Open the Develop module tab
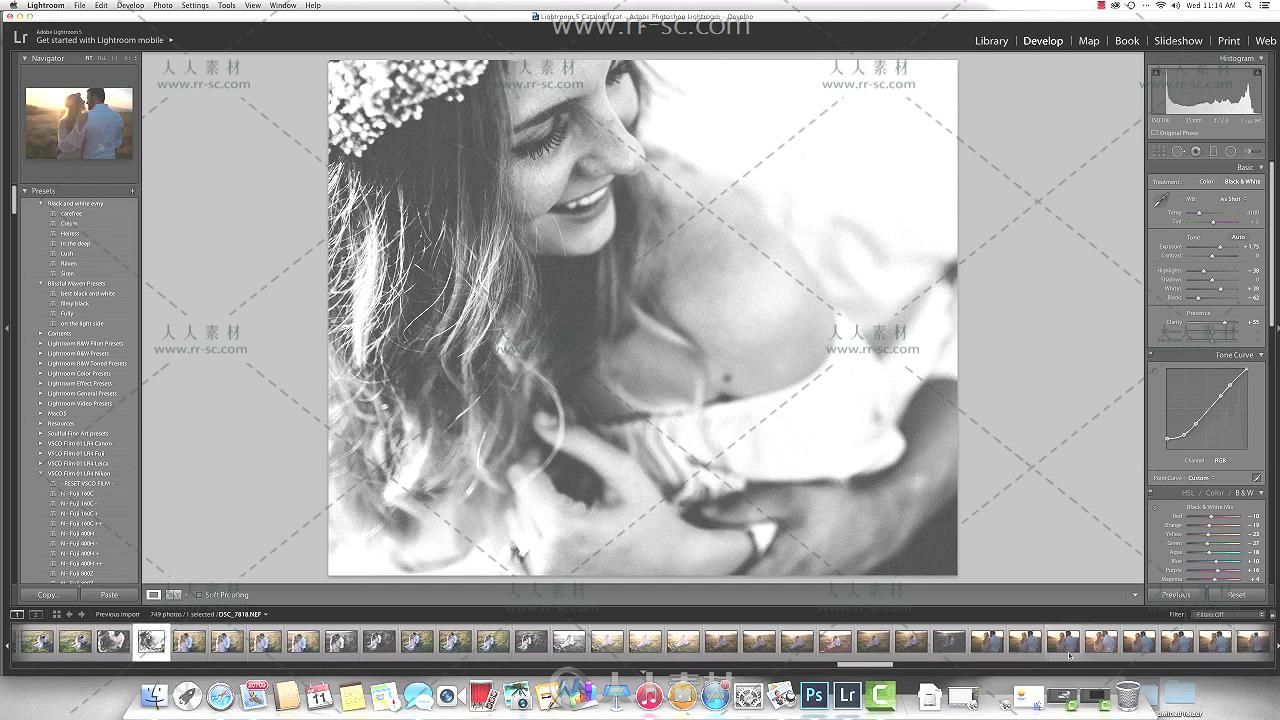 pos(1043,41)
